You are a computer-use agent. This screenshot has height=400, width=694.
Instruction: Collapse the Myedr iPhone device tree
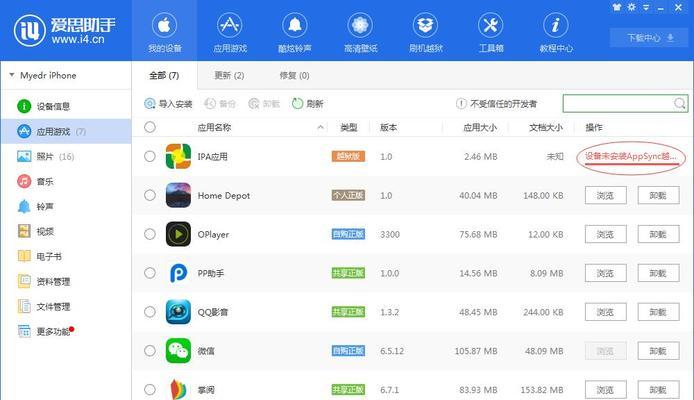pos(12,75)
